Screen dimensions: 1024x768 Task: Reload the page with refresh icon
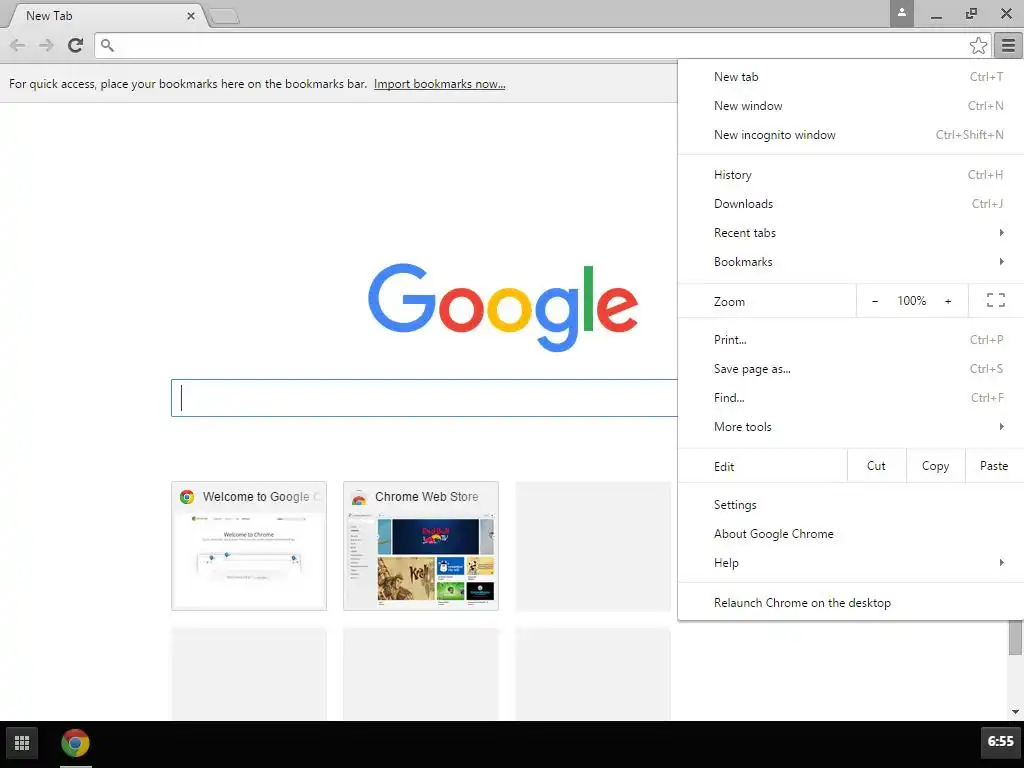(x=76, y=45)
